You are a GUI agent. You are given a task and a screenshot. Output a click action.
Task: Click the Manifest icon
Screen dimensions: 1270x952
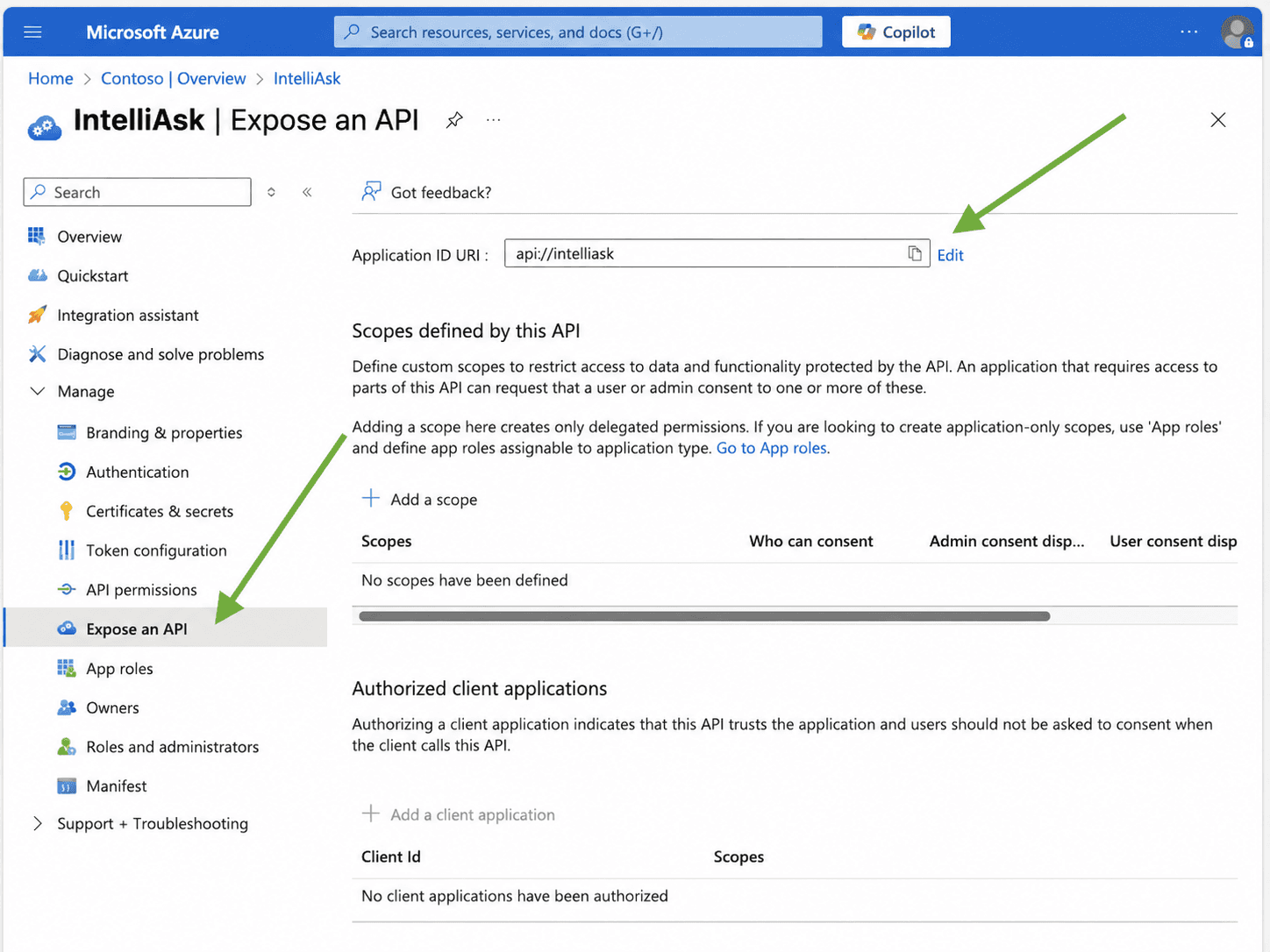67,786
